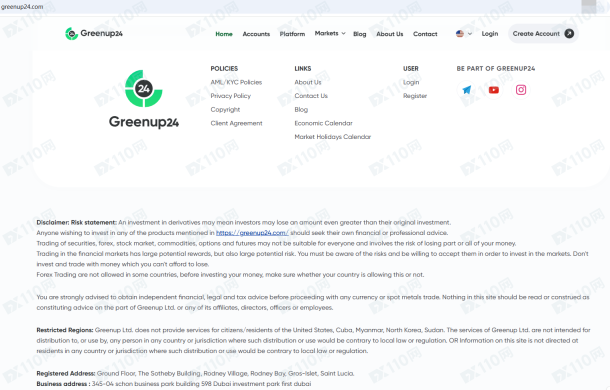This screenshot has width=610, height=390.
Task: Open AML/KYC Policies link
Action: click(236, 82)
